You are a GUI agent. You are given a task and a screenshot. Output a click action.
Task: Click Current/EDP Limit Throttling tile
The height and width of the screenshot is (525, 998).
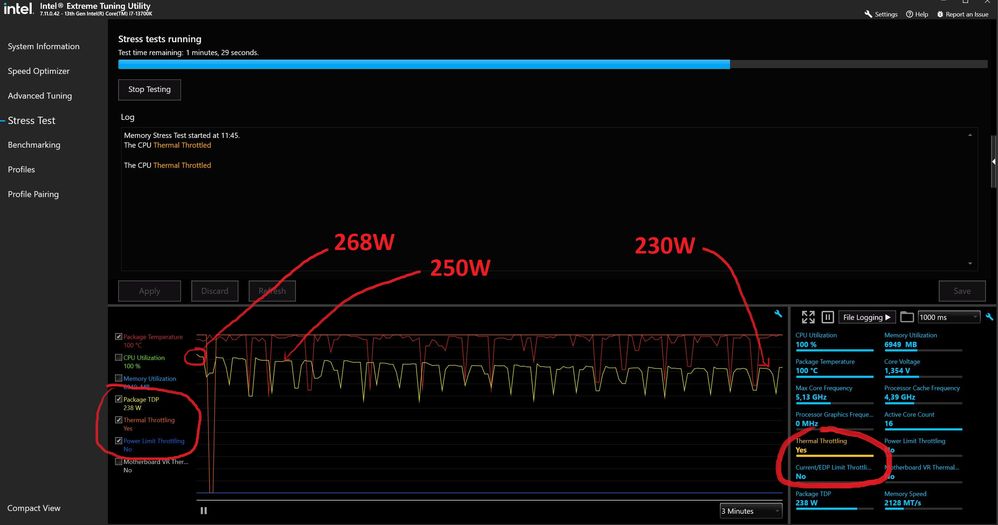click(x=834, y=473)
